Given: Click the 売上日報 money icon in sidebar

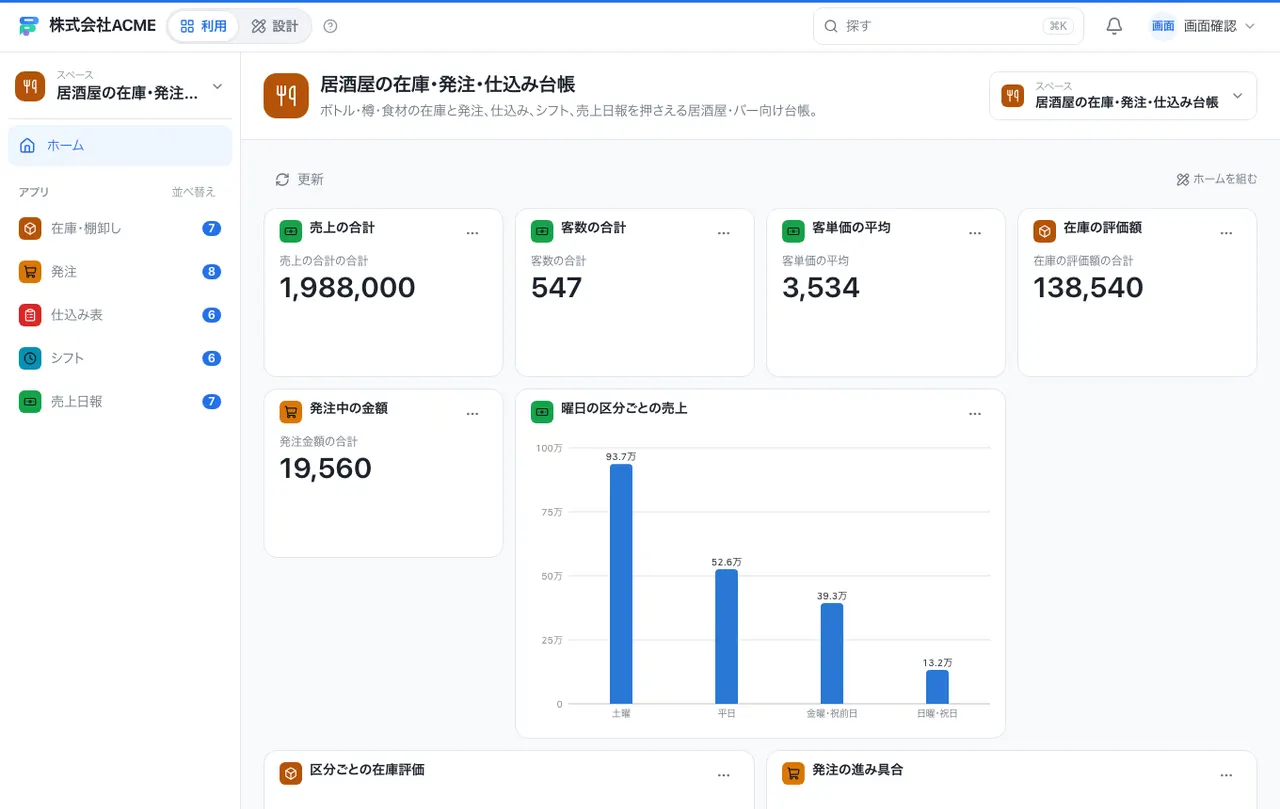Looking at the screenshot, I should (x=30, y=401).
